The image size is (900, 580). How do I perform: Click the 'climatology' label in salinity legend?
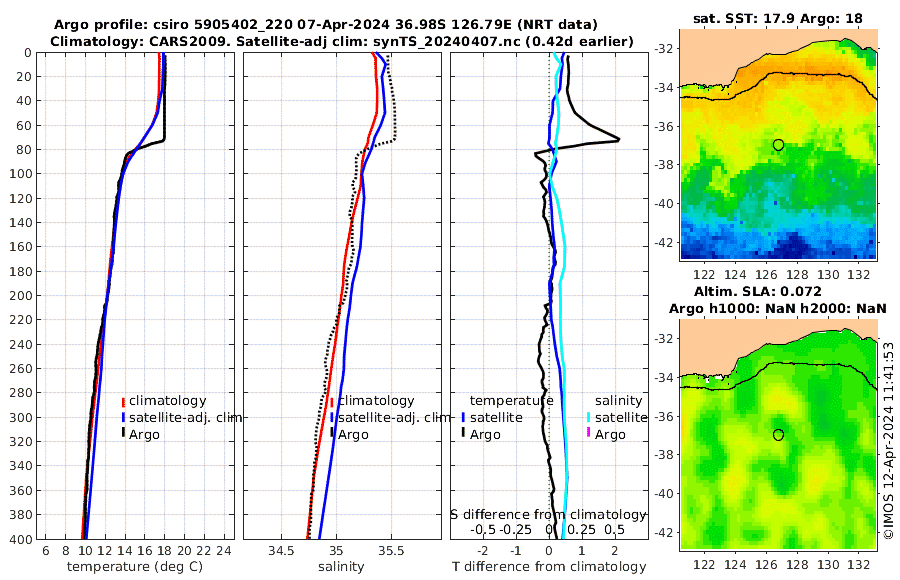tap(376, 401)
